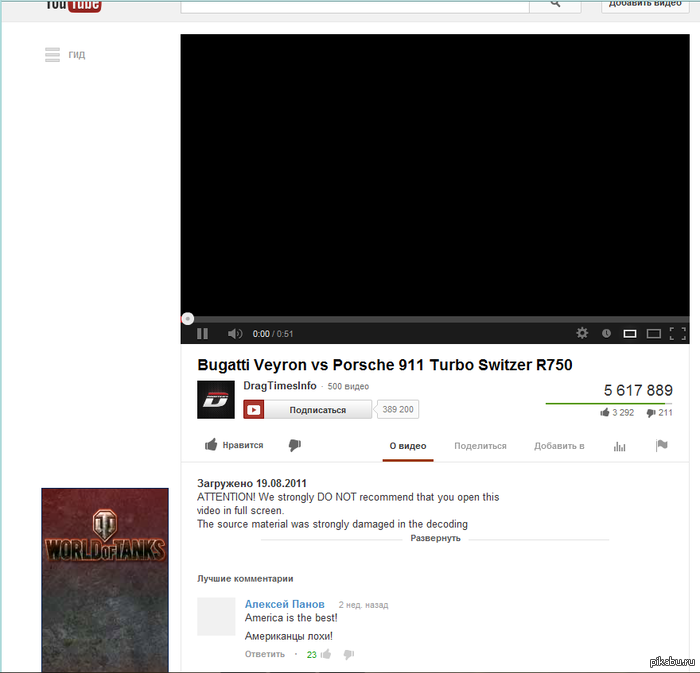The width and height of the screenshot is (700, 673).
Task: Mute the video volume
Action: [234, 334]
